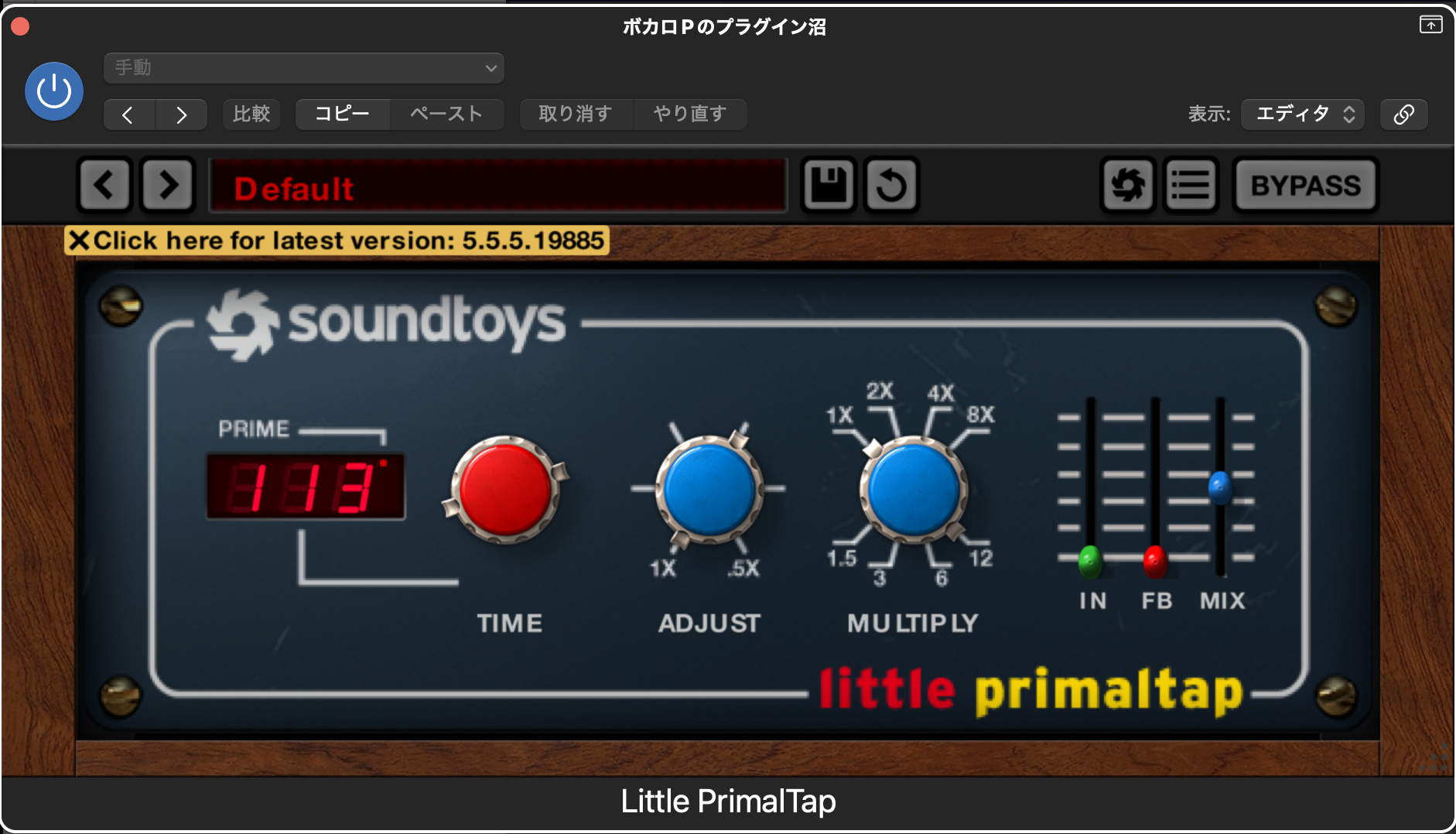Toggle the link icon button
The height and width of the screenshot is (834, 1456).
coord(1404,115)
